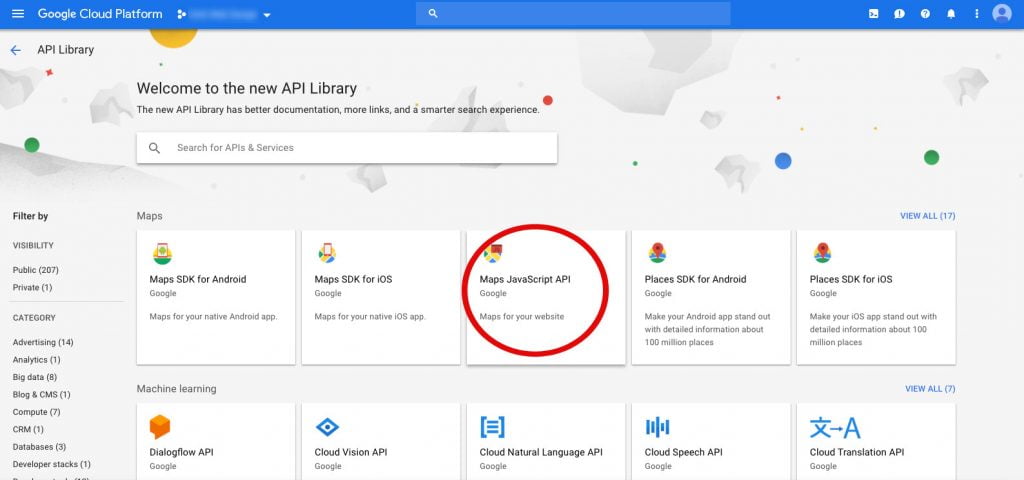This screenshot has height=480, width=1024.
Task: Go back with the API Library arrow
Action: click(16, 50)
